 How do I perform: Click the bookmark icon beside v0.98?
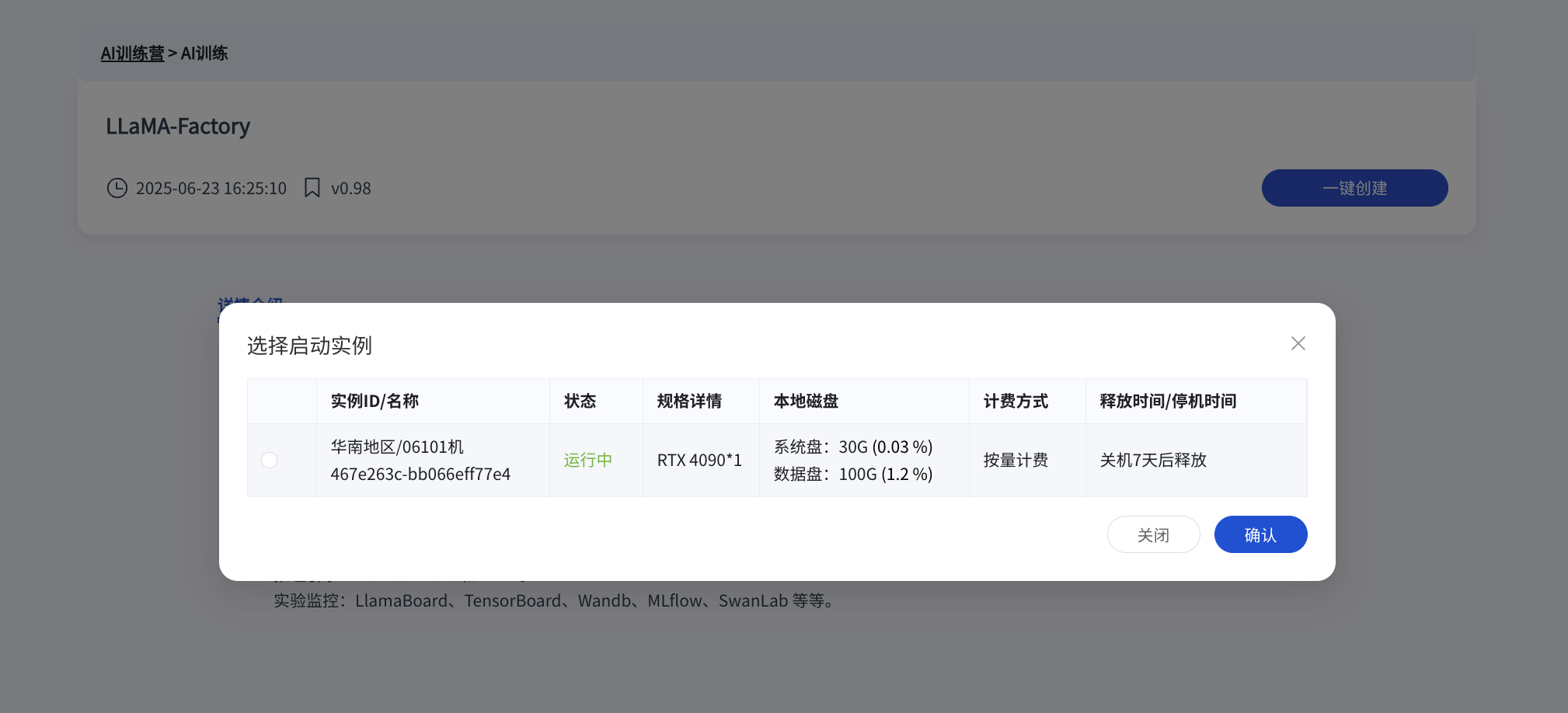click(312, 188)
